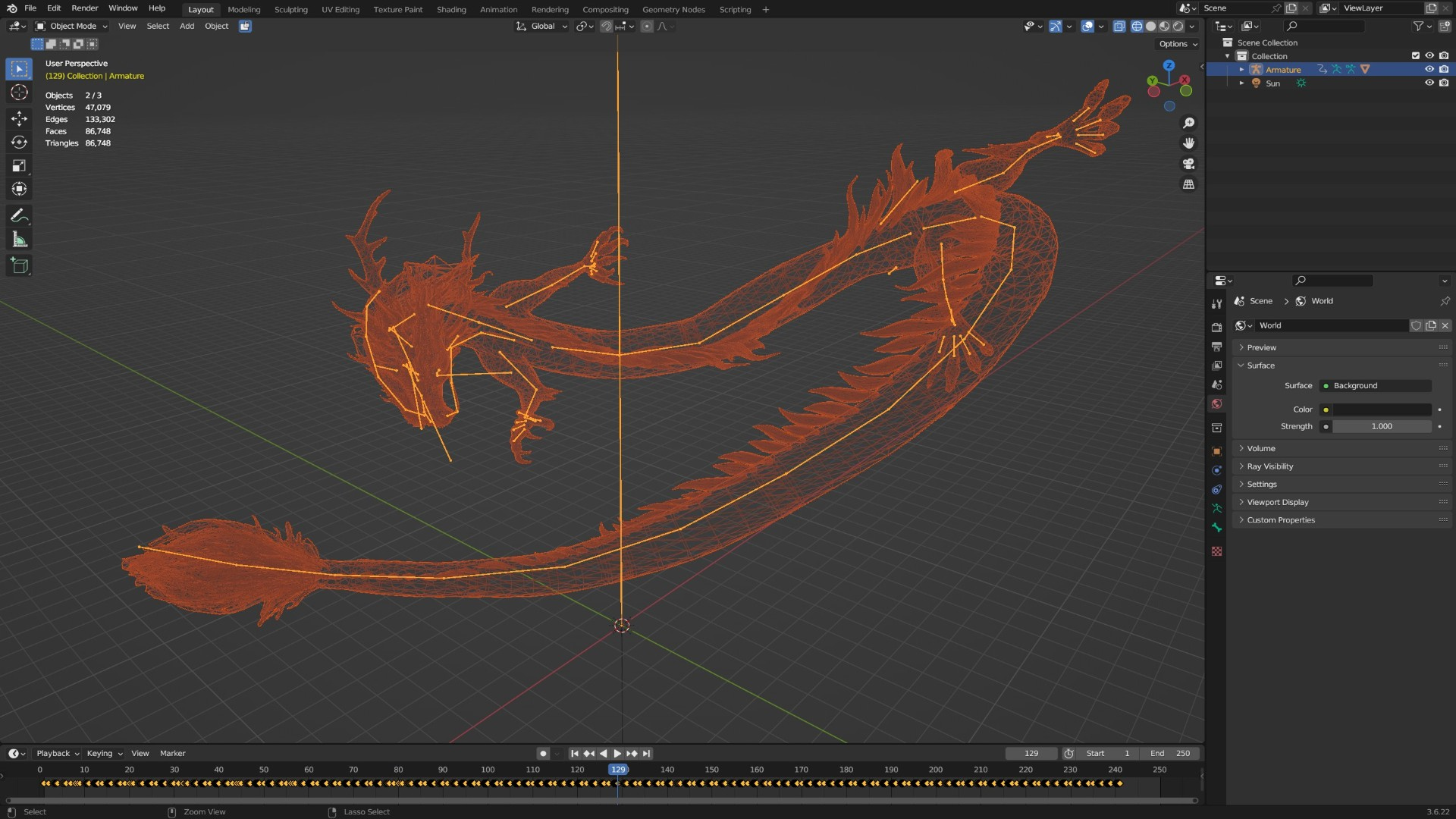Select the Scale tool
This screenshot has height=819, width=1456.
point(20,165)
